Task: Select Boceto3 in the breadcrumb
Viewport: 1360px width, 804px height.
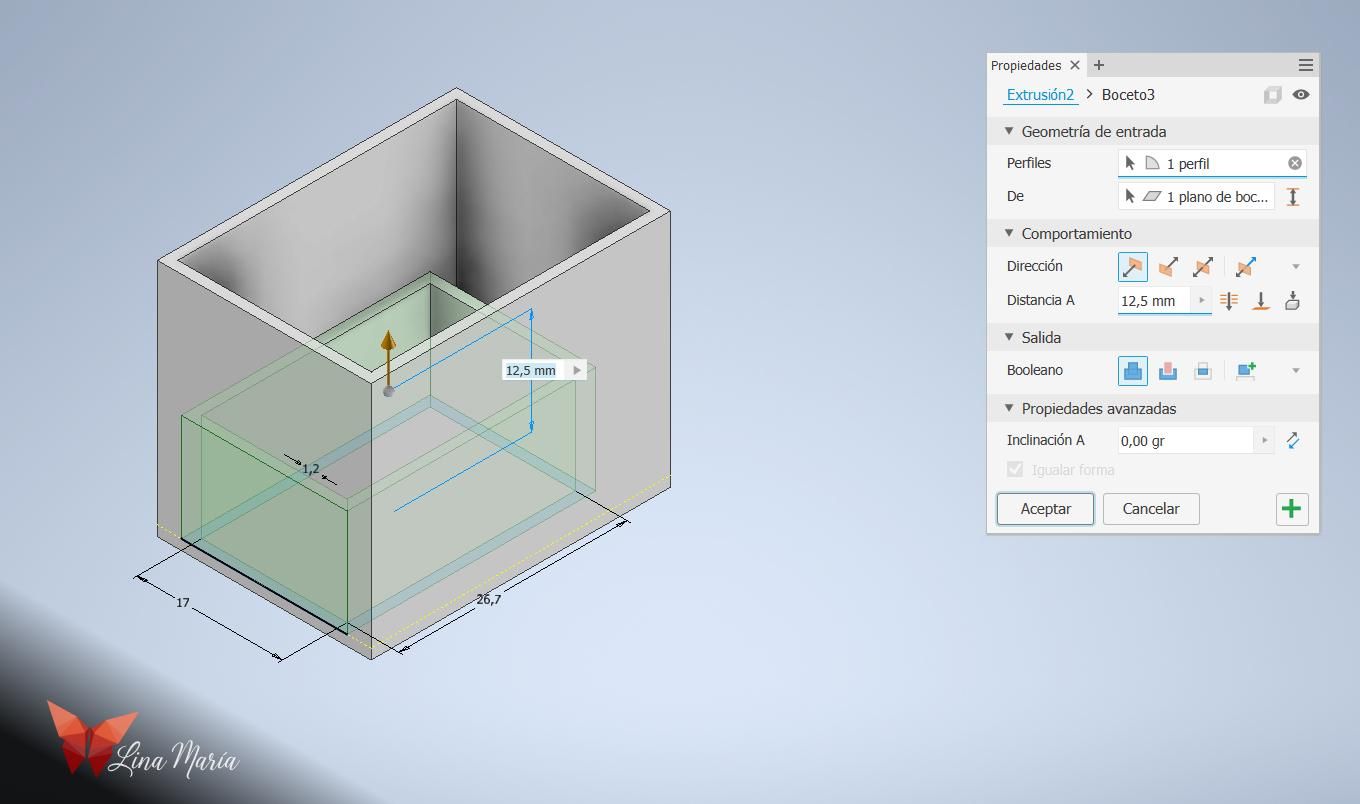Action: [x=1128, y=95]
